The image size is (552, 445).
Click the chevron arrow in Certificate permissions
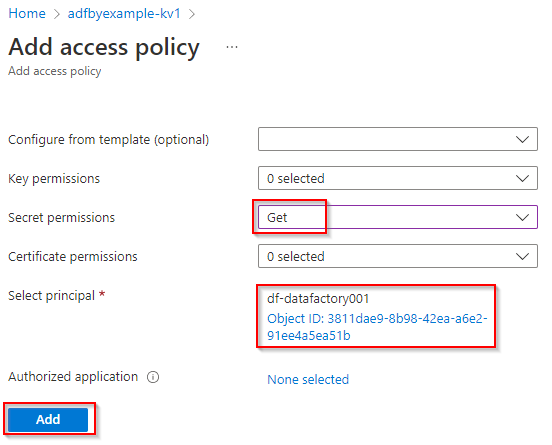[522, 256]
